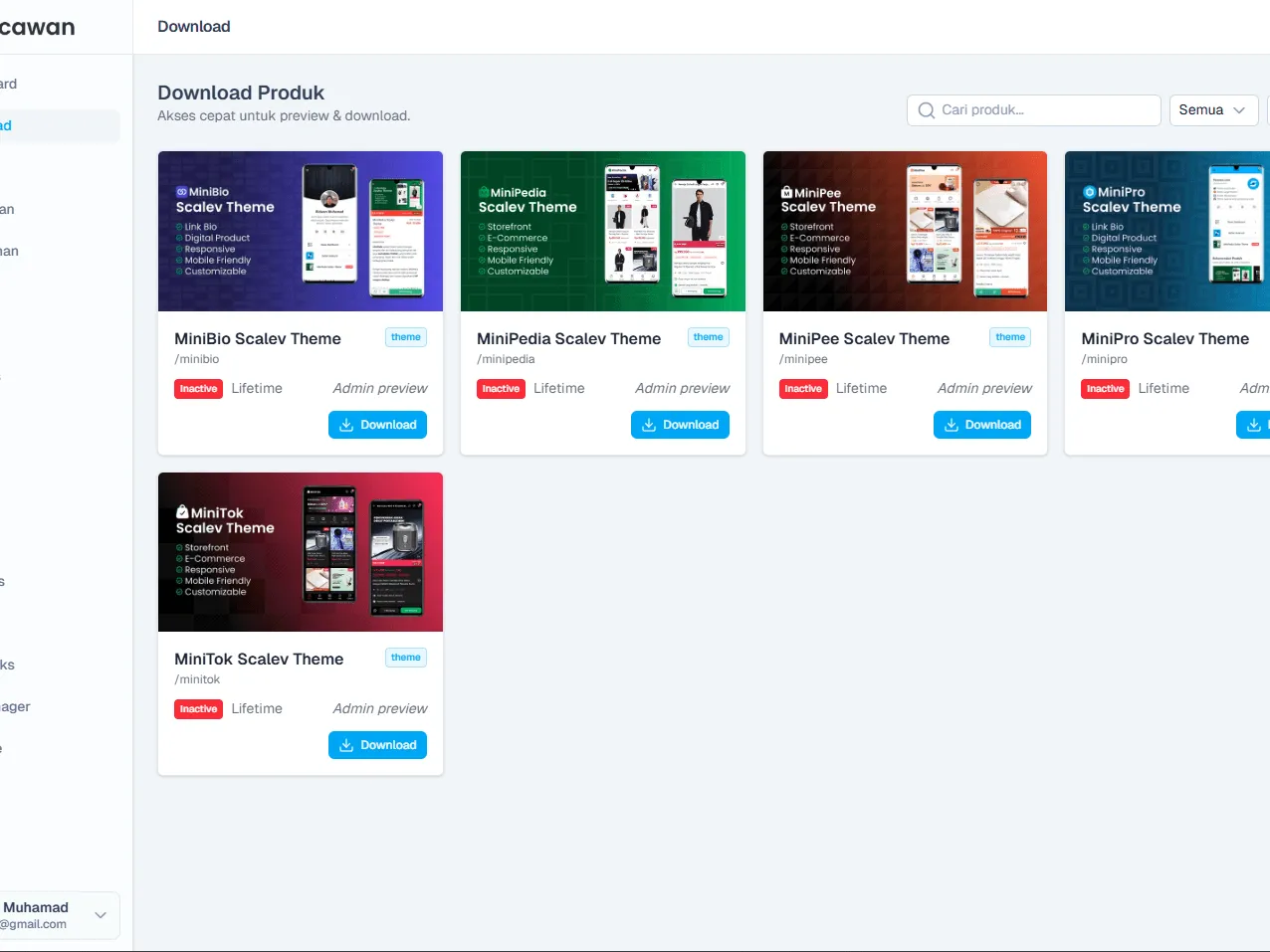Expand the Muhamad account menu chevron
Image resolution: width=1270 pixels, height=952 pixels.
[x=101, y=915]
